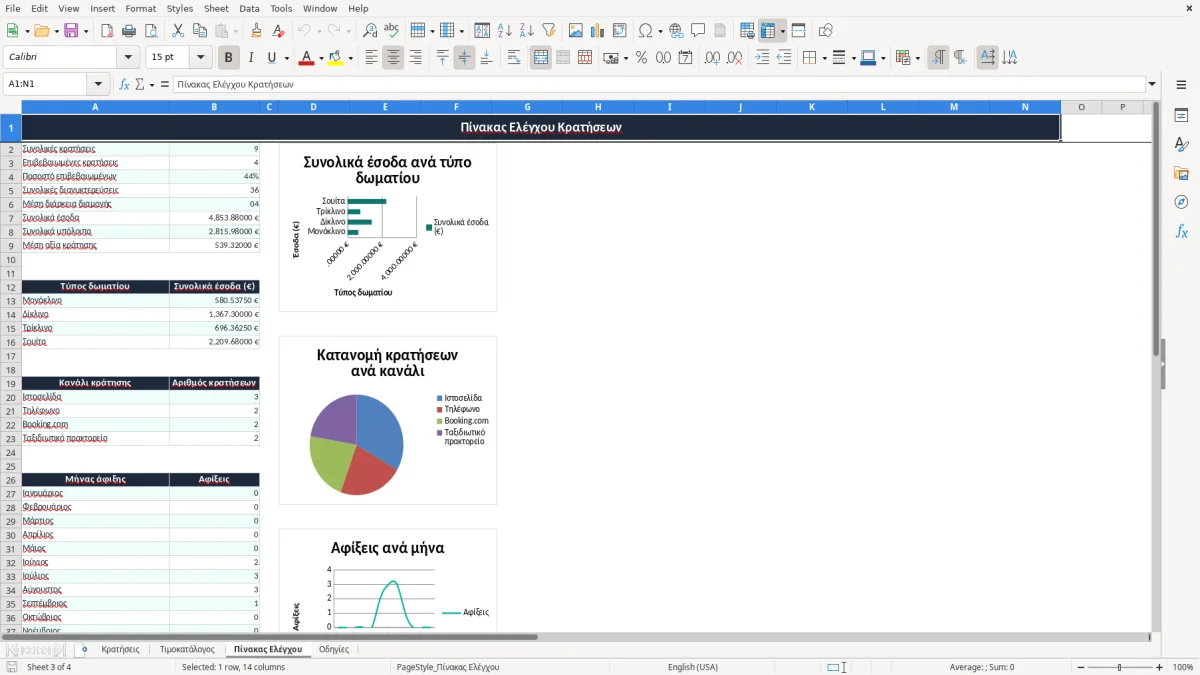The image size is (1200, 675).
Task: Toggle Center Vertically alignment
Action: click(x=464, y=58)
